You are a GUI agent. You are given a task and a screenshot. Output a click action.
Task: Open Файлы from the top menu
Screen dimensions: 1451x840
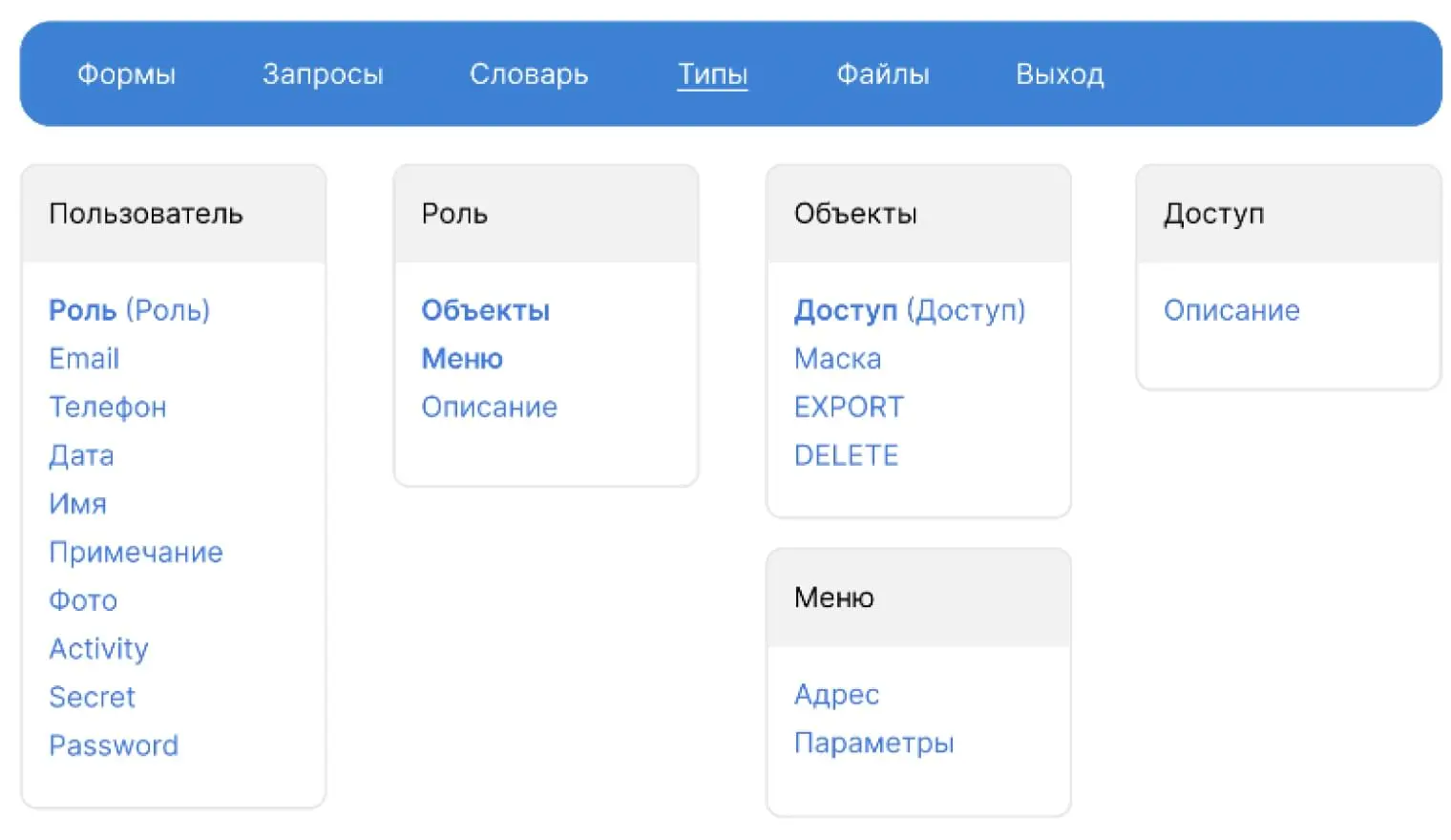(x=883, y=74)
